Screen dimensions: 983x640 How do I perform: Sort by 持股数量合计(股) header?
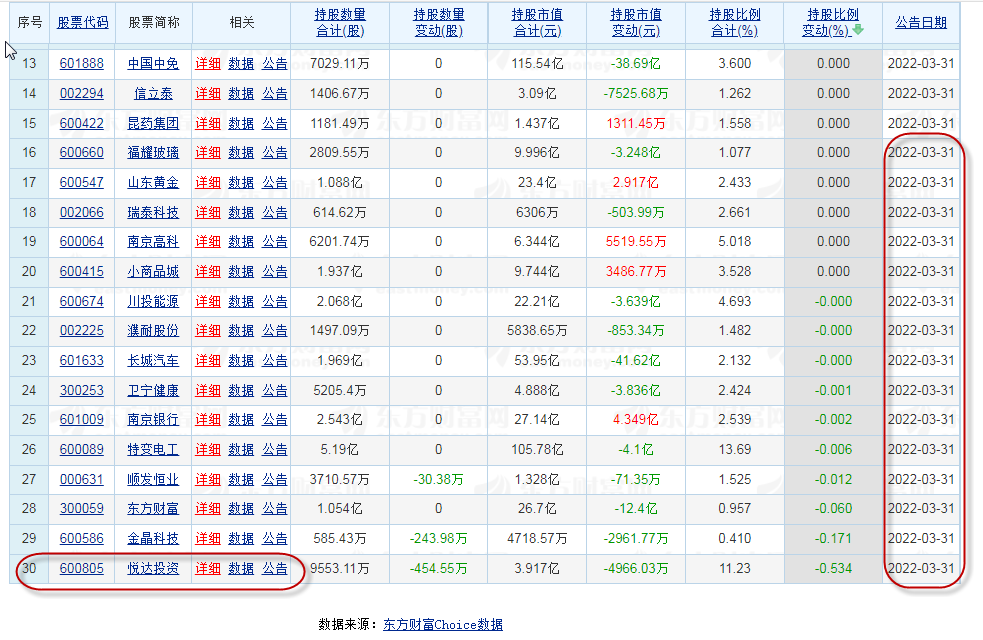pyautogui.click(x=340, y=23)
